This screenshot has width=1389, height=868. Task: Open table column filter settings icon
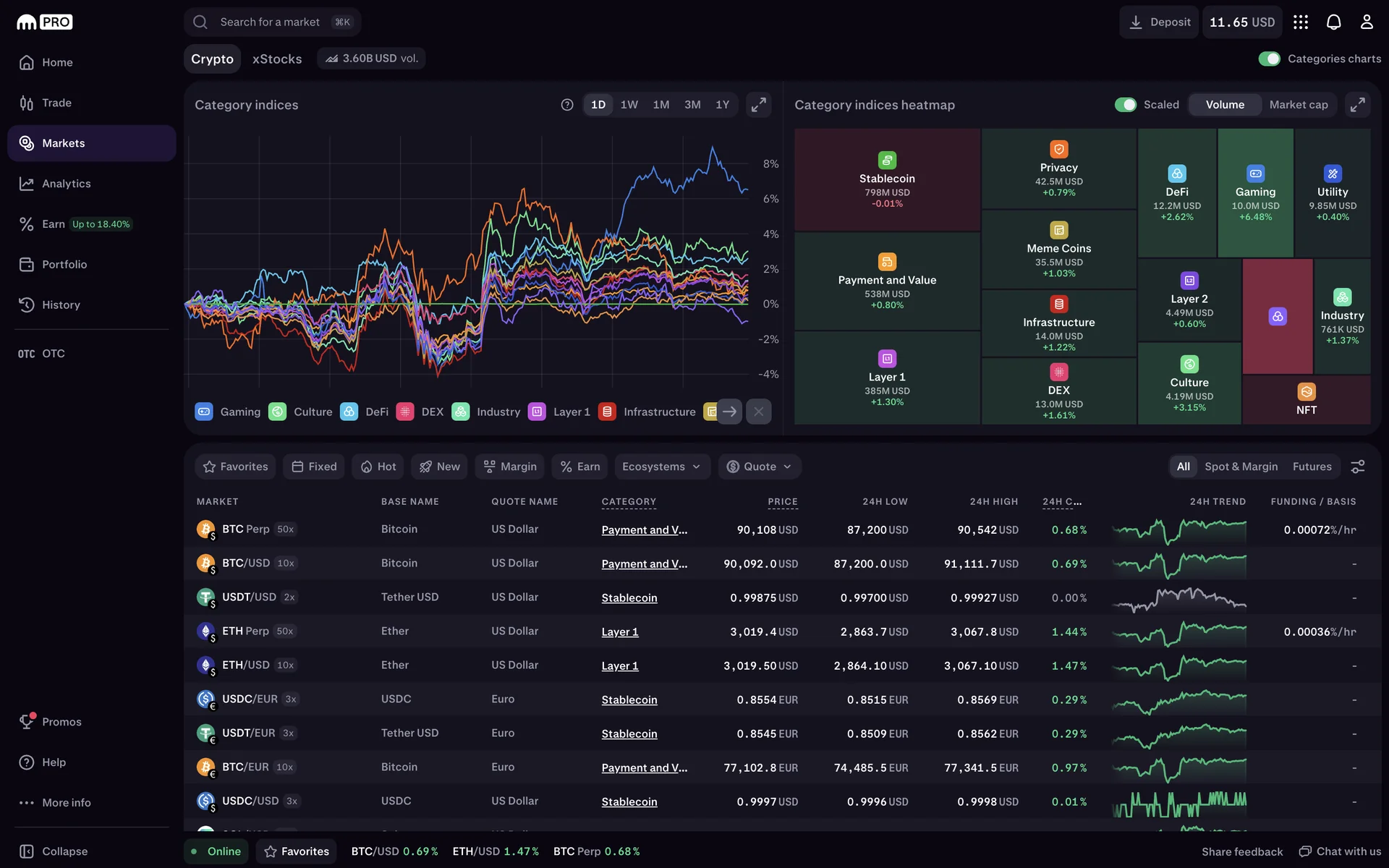tap(1357, 467)
